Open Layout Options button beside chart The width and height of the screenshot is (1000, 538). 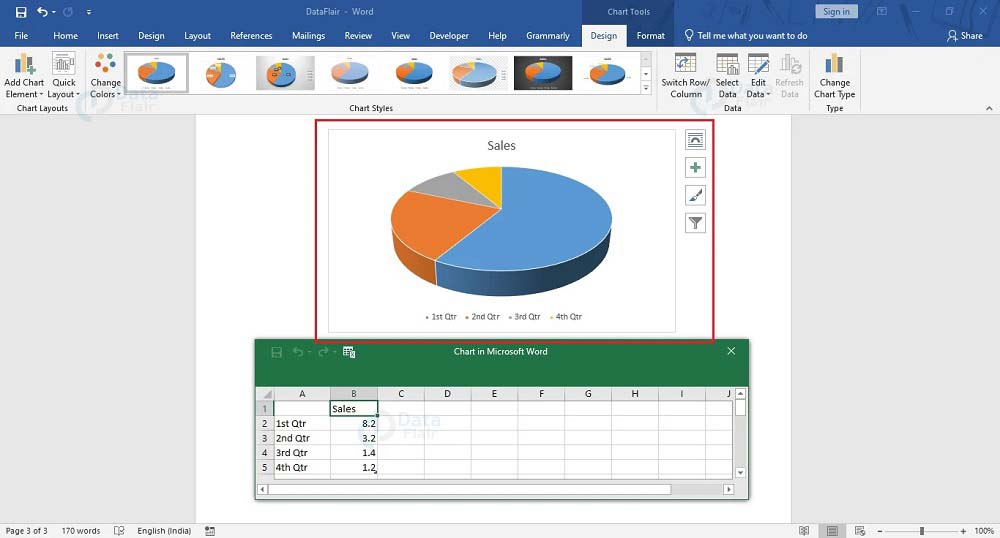tap(695, 140)
